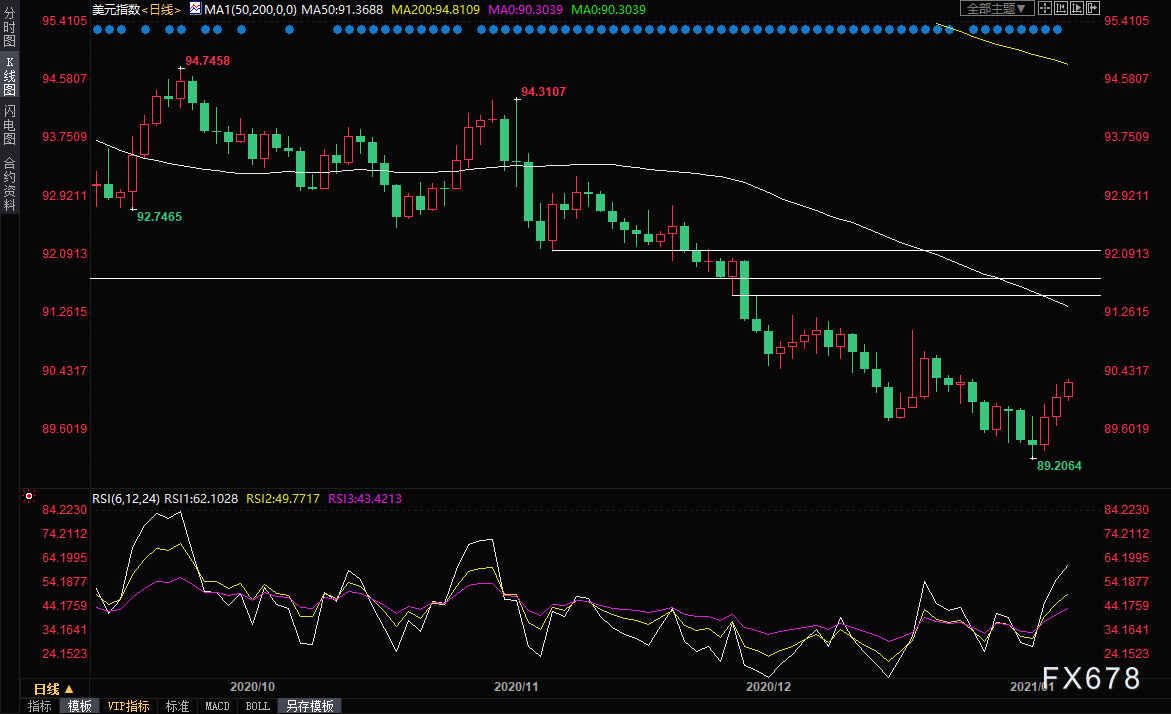Click the VIP指标 button
Image resolution: width=1171 pixels, height=714 pixels.
coord(128,706)
